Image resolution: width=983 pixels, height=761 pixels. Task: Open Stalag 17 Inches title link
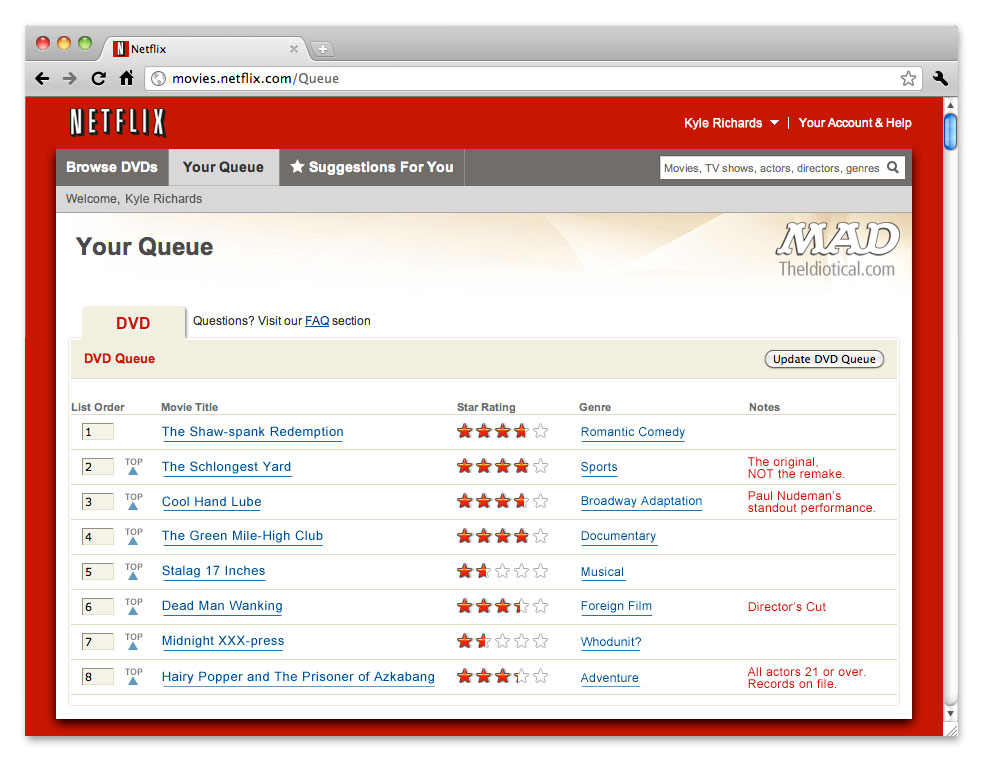click(213, 571)
